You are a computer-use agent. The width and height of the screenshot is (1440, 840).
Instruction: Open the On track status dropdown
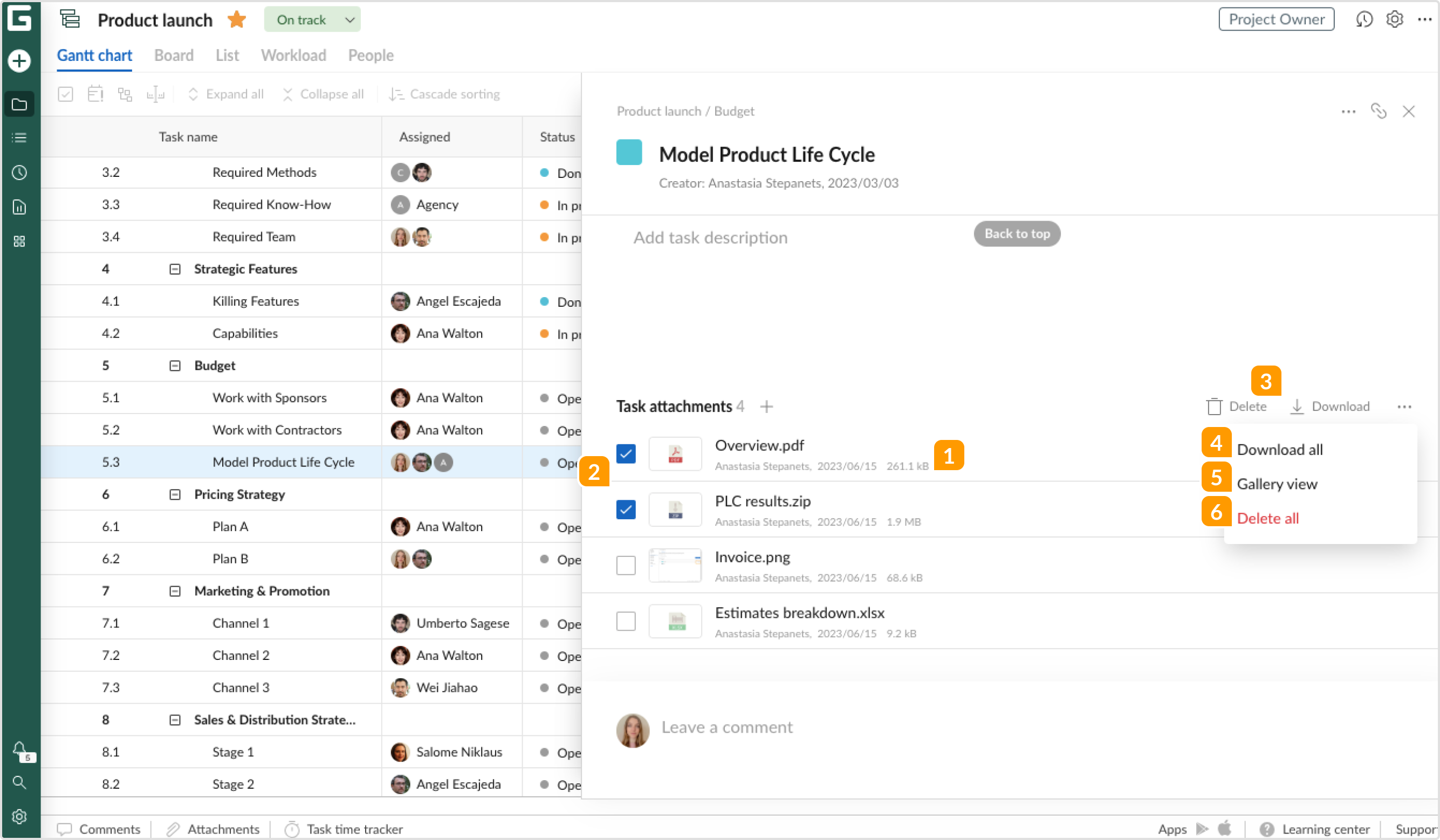312,20
